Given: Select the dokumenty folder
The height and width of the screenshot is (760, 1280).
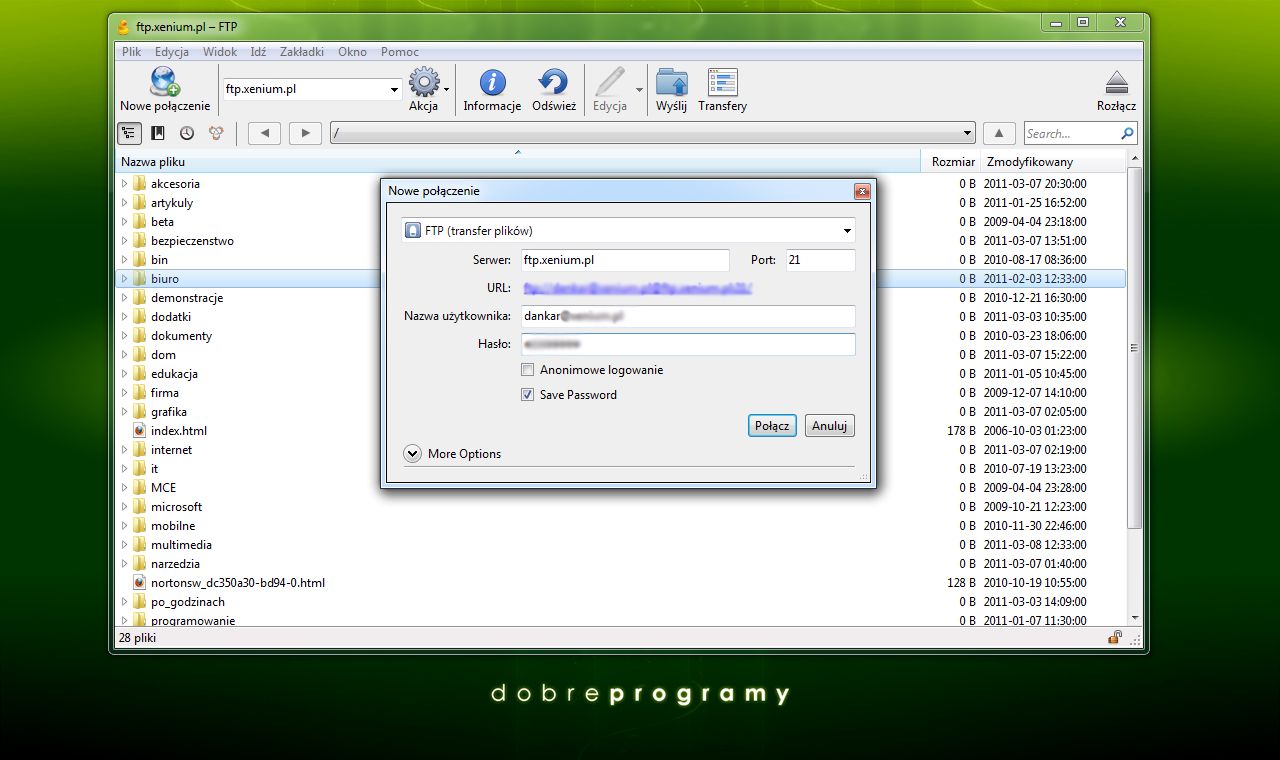Looking at the screenshot, I should 181,336.
